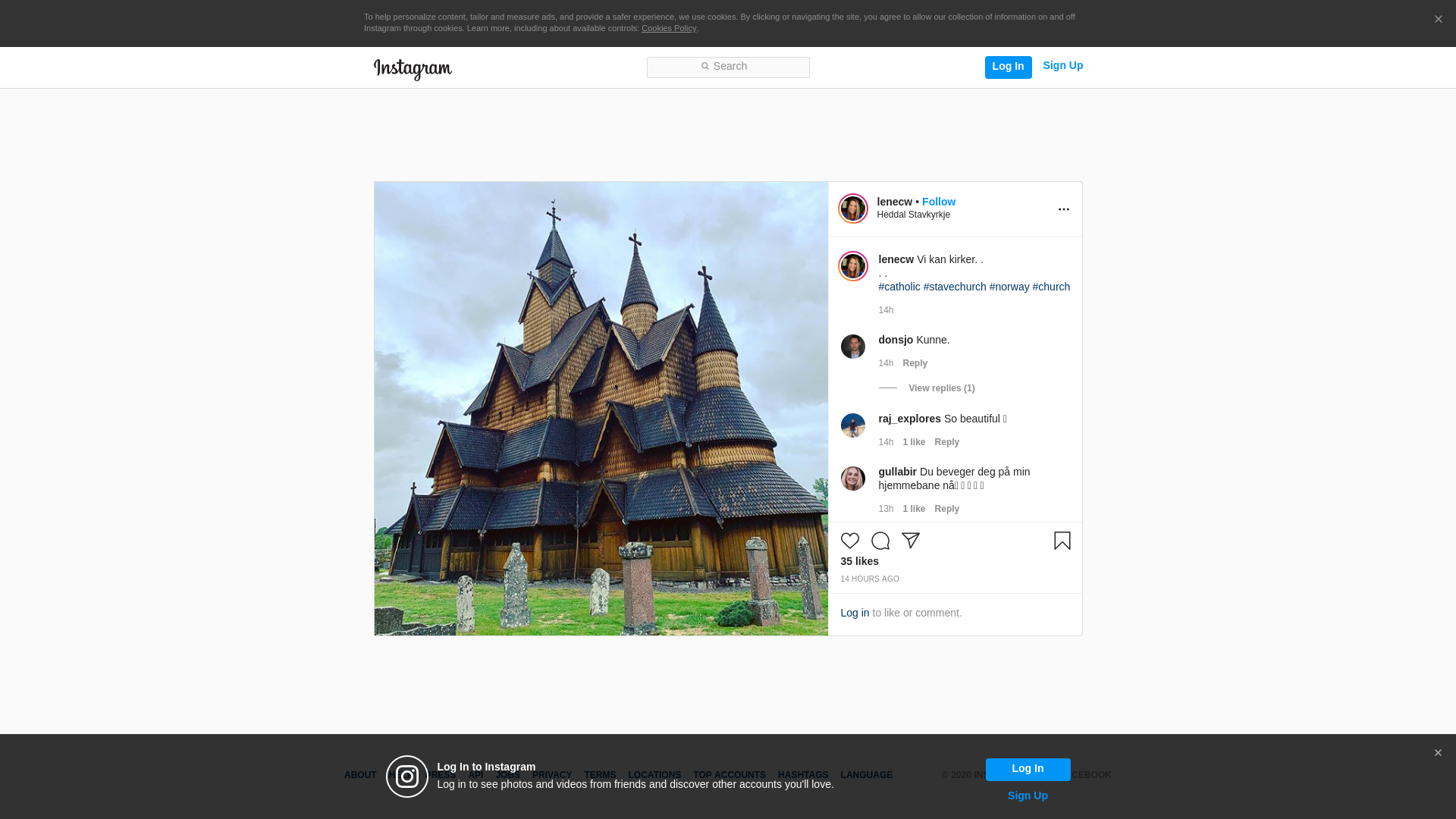Click the blue Log In header button
Image resolution: width=1456 pixels, height=819 pixels.
tap(1008, 67)
